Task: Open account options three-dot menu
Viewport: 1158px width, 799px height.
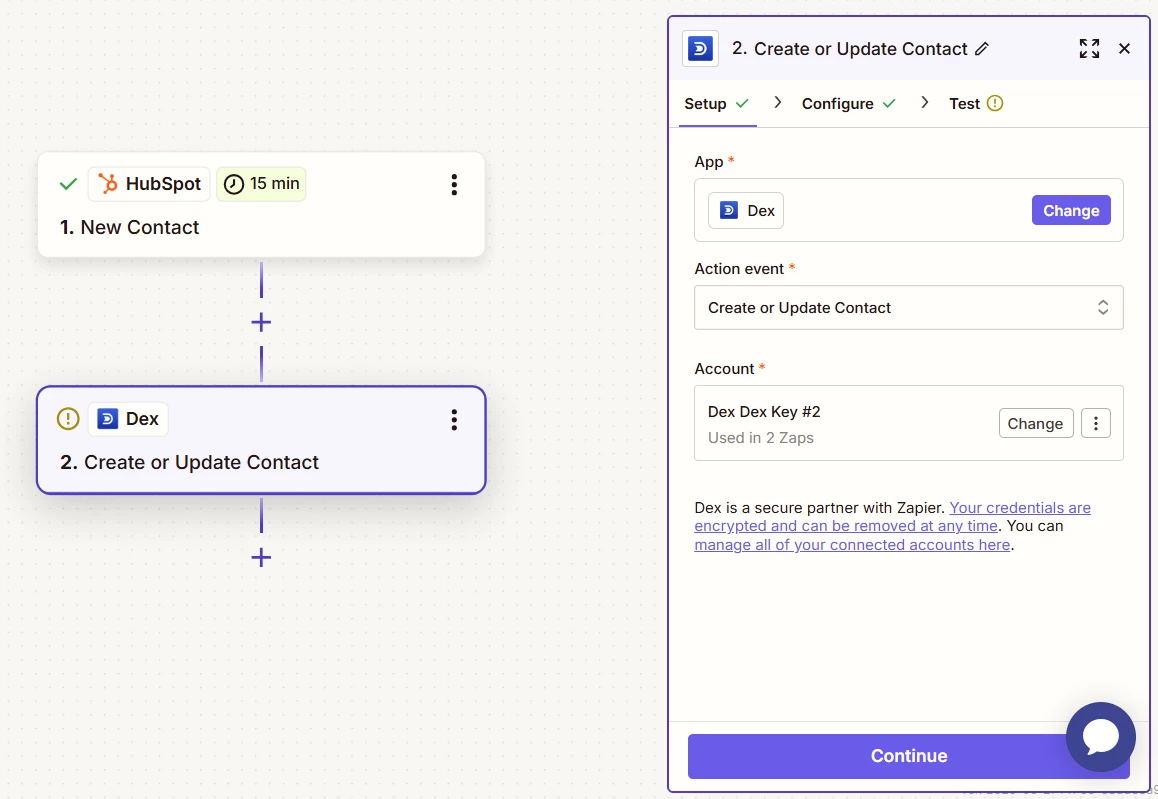Action: [x=1095, y=423]
